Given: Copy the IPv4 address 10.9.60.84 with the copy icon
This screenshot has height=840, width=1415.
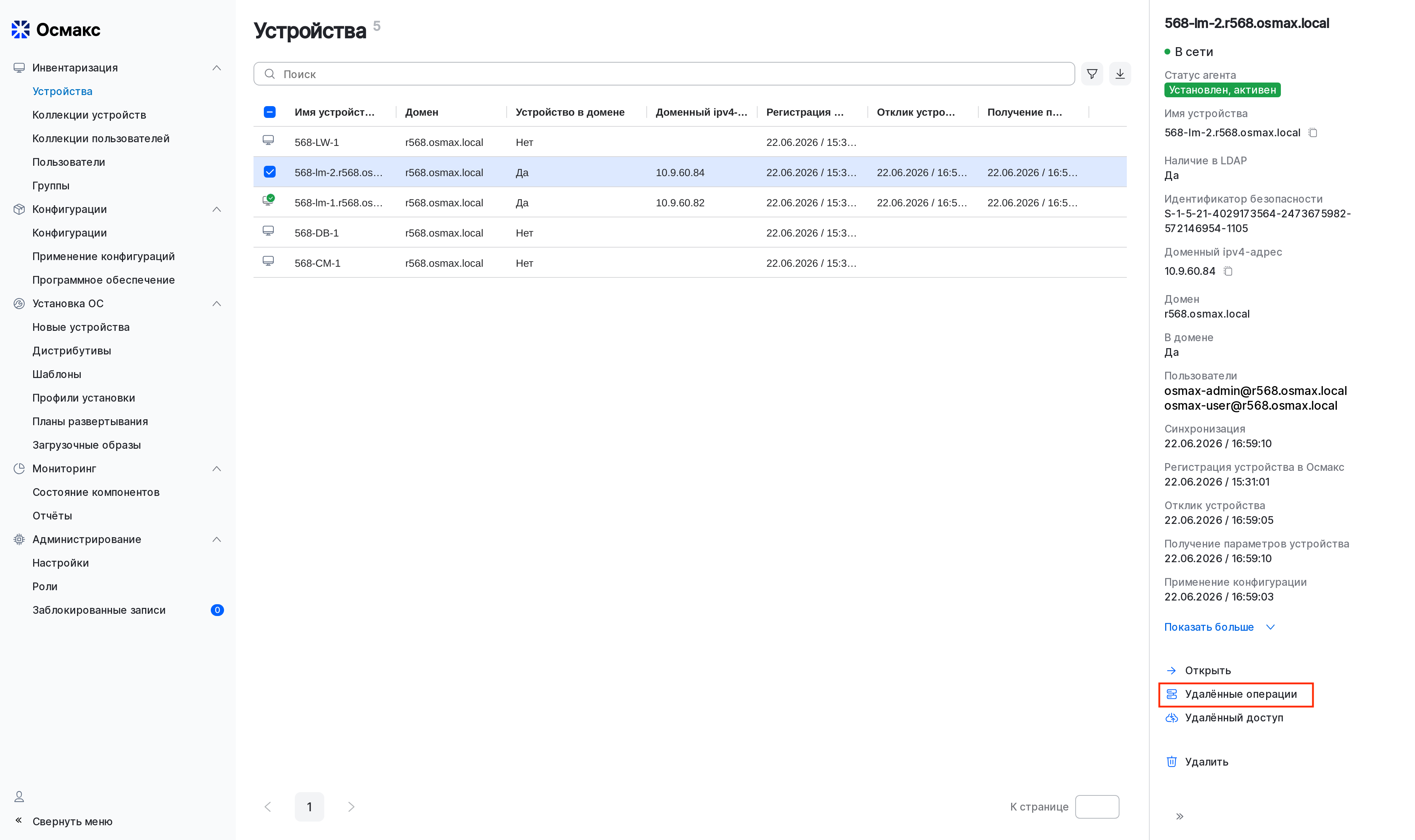Looking at the screenshot, I should click(1228, 271).
